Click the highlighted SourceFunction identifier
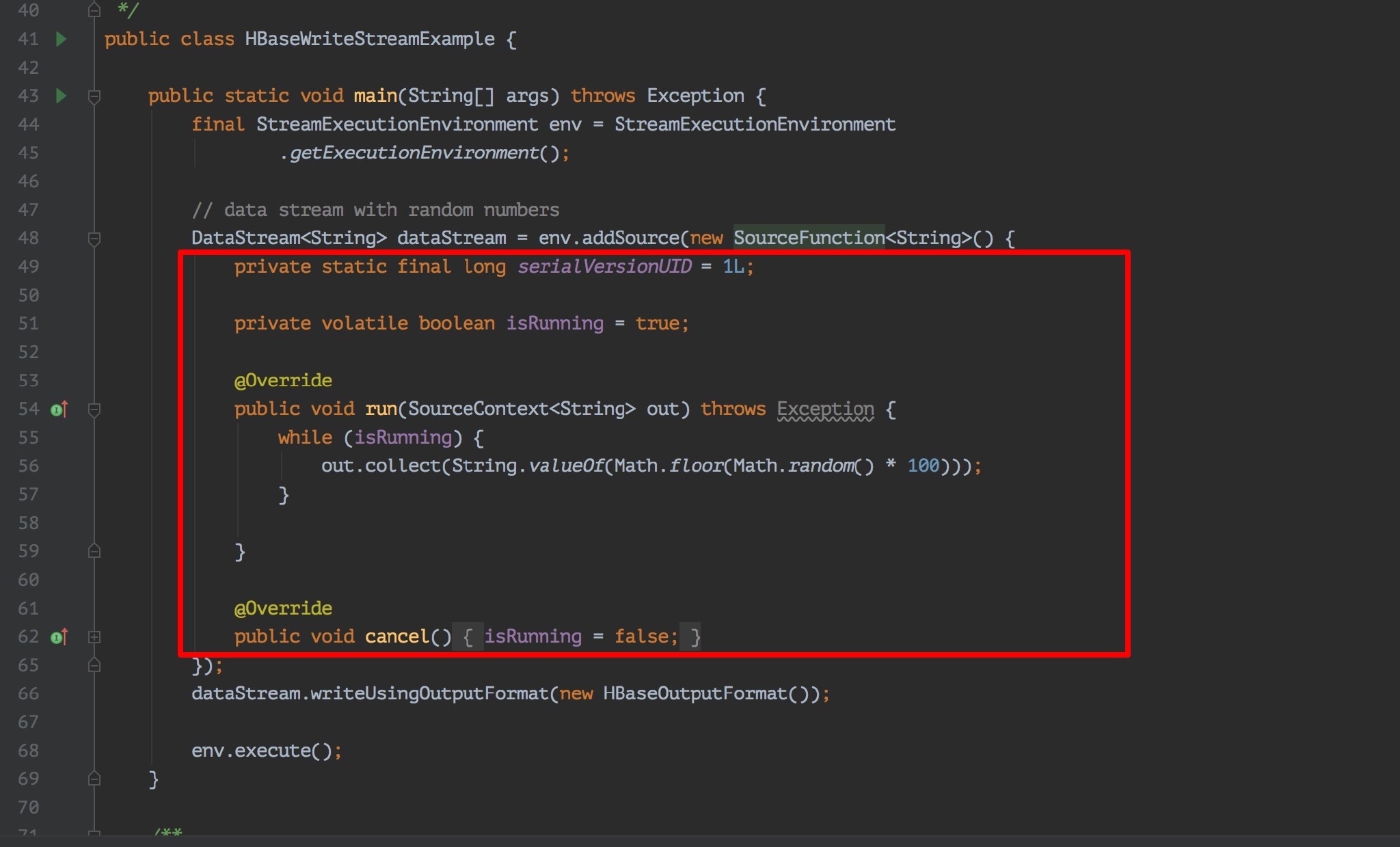 [x=809, y=238]
